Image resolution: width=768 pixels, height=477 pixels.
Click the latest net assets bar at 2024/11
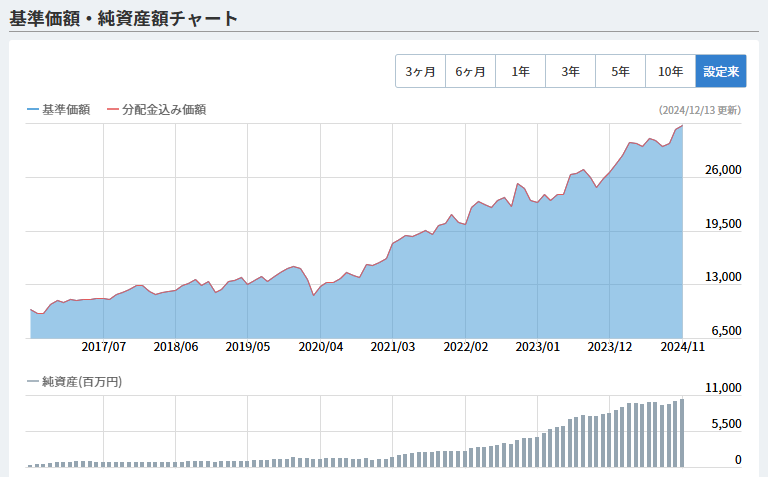point(682,433)
